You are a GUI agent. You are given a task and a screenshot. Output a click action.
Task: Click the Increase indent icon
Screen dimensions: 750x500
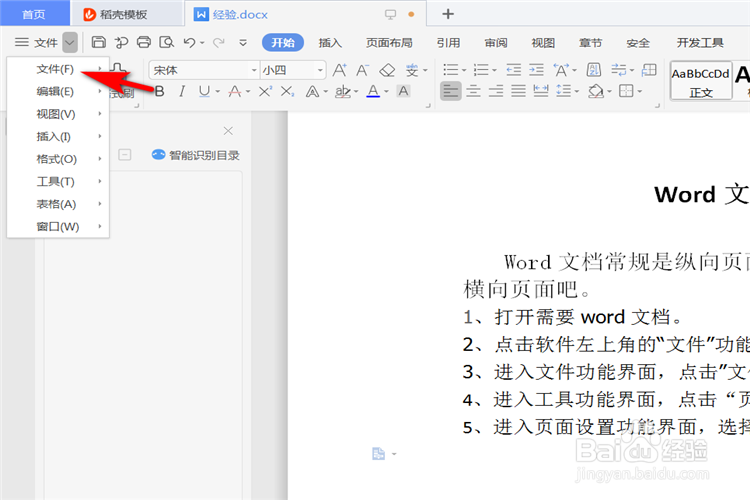click(x=536, y=70)
